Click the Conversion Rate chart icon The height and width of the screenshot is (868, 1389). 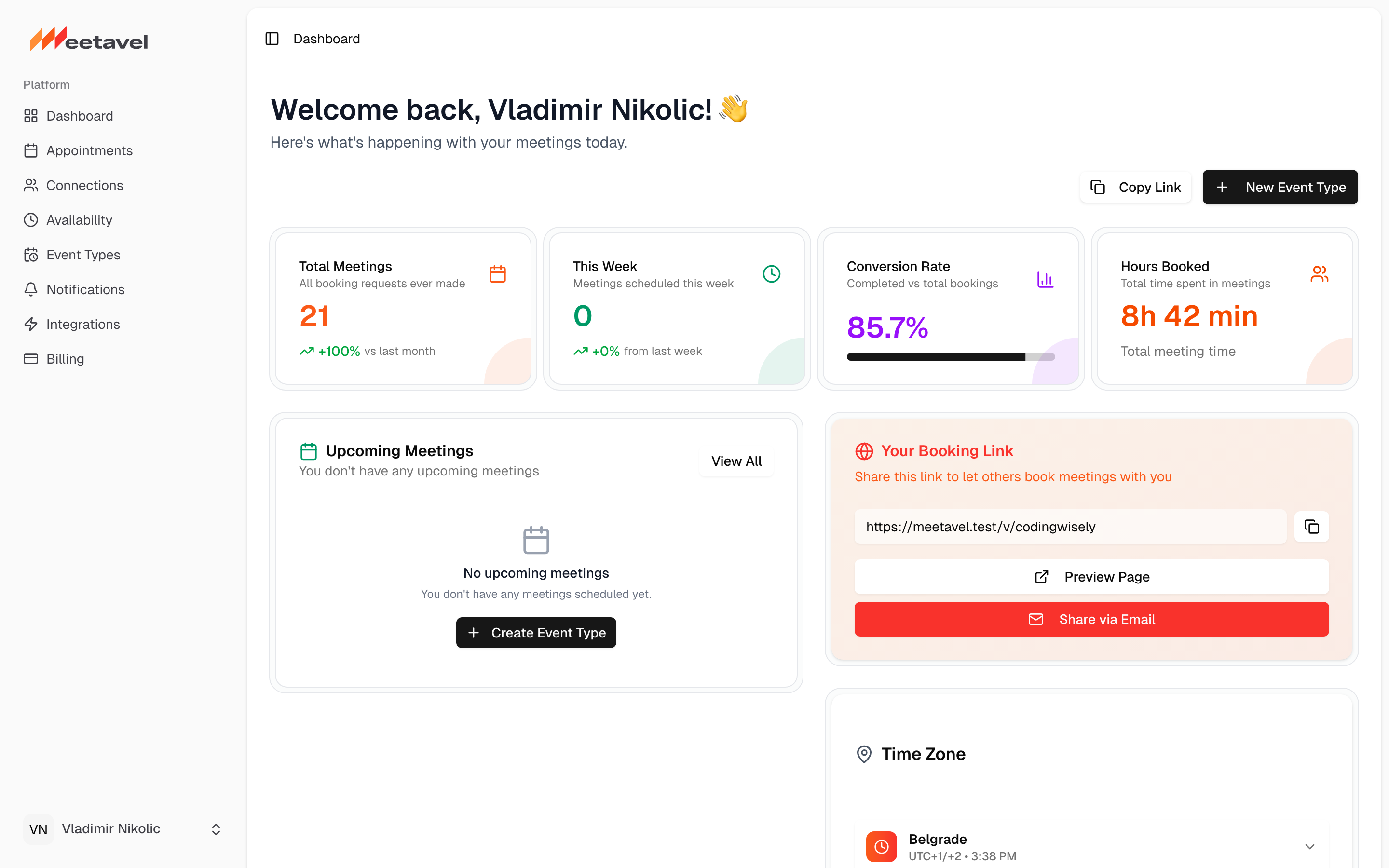pos(1045,280)
